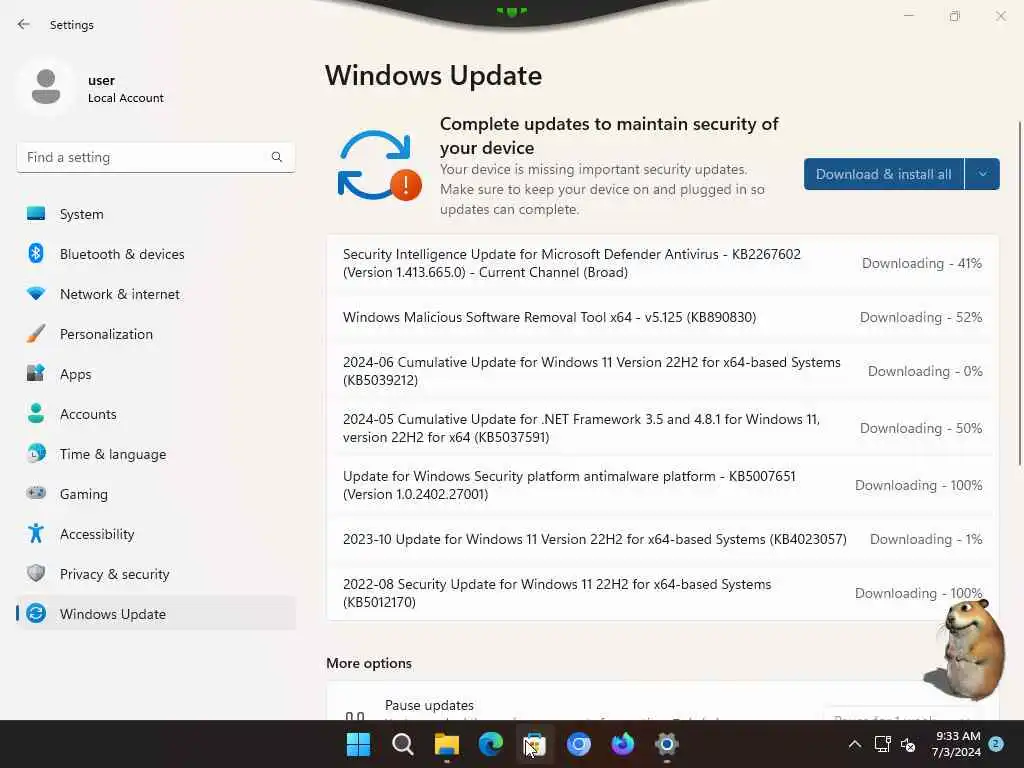The width and height of the screenshot is (1024, 768).
Task: Click the Downloading - 41% status
Action: [x=921, y=263]
